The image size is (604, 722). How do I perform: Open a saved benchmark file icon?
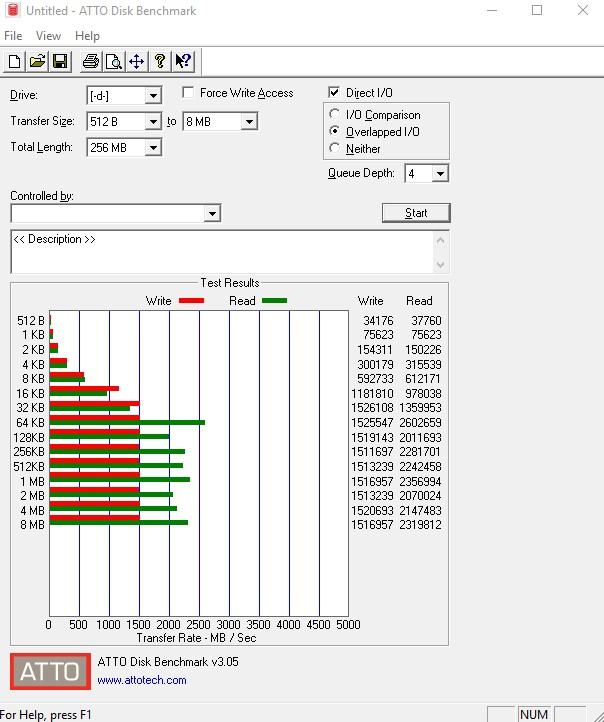37,61
